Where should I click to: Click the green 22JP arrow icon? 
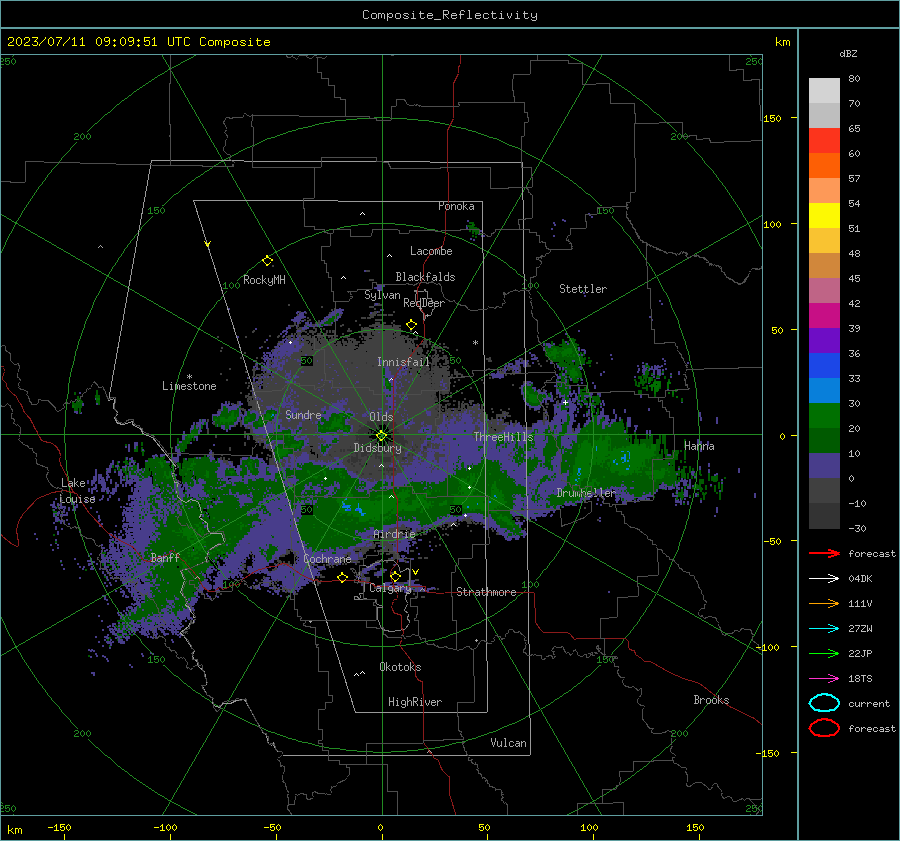point(824,653)
